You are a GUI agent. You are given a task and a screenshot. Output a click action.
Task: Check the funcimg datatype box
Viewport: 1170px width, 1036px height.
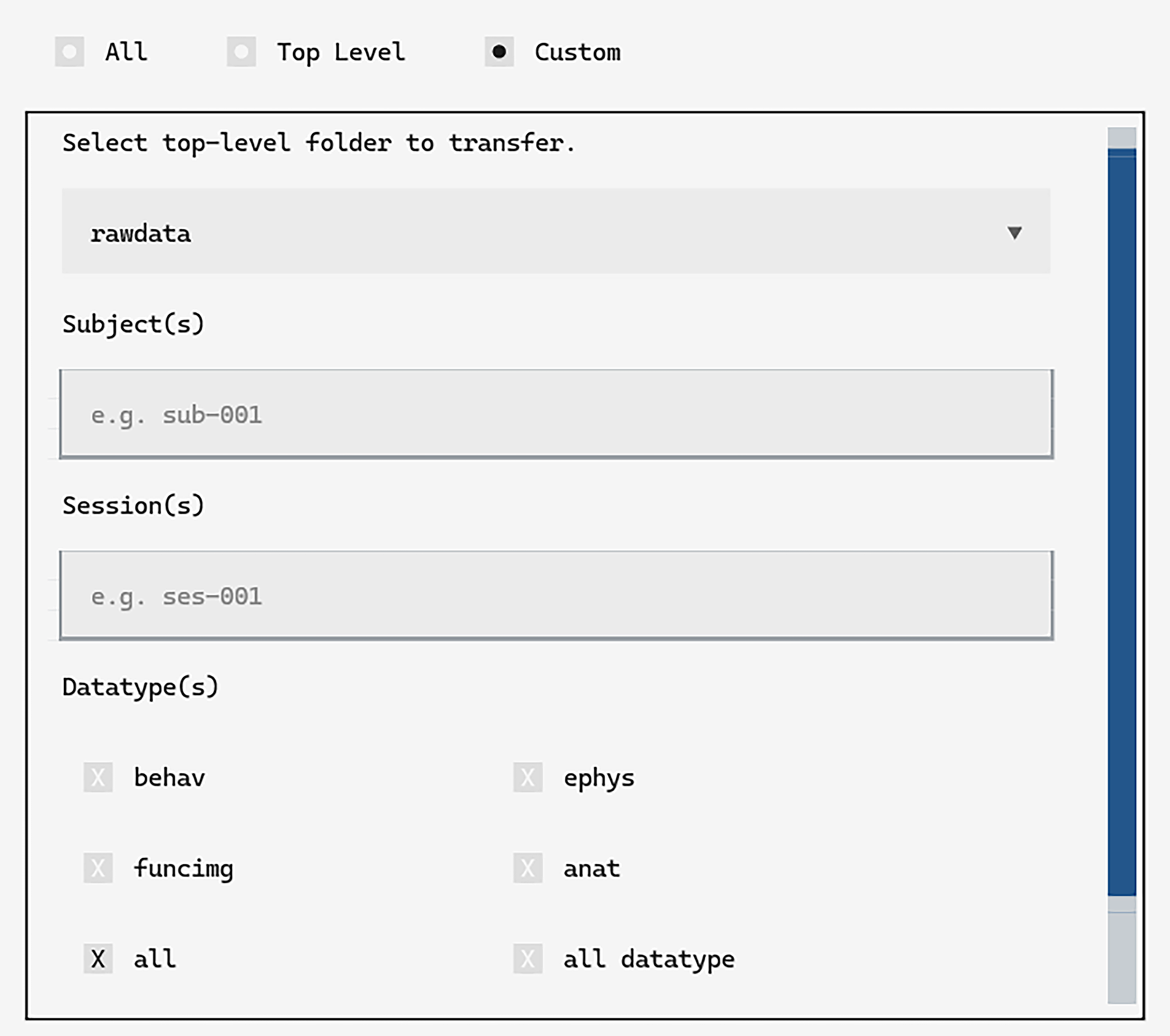point(98,868)
